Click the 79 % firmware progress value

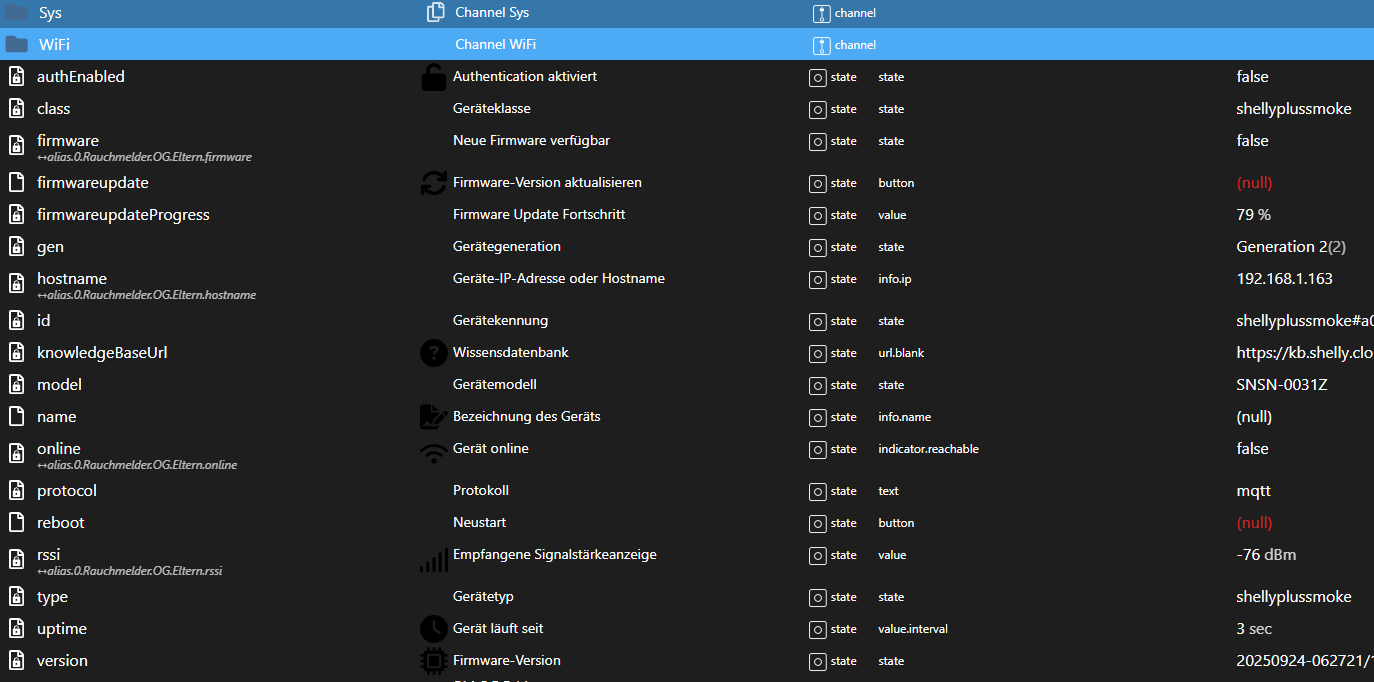click(1254, 215)
